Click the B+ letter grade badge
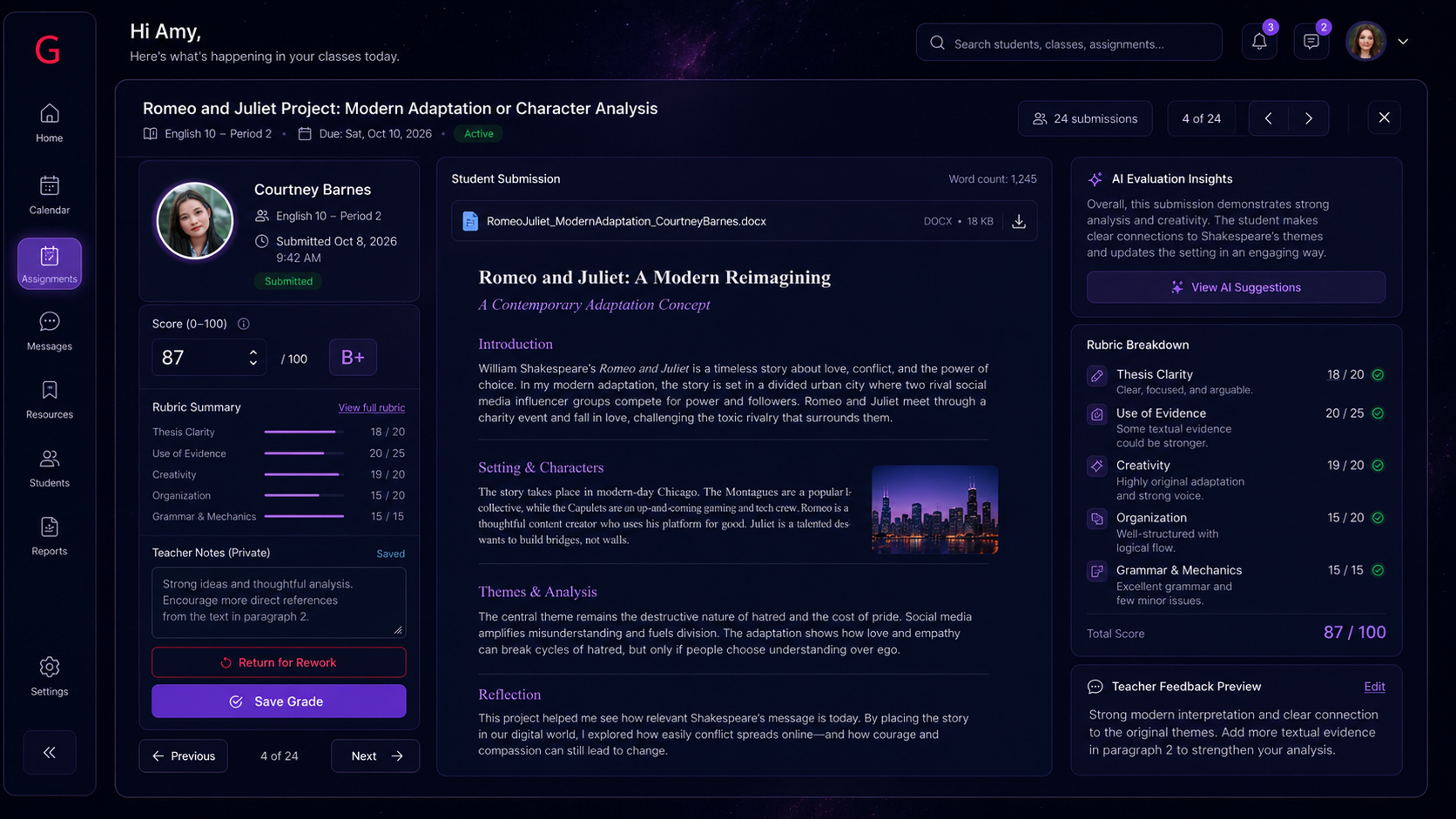The image size is (1456, 819). (x=353, y=358)
